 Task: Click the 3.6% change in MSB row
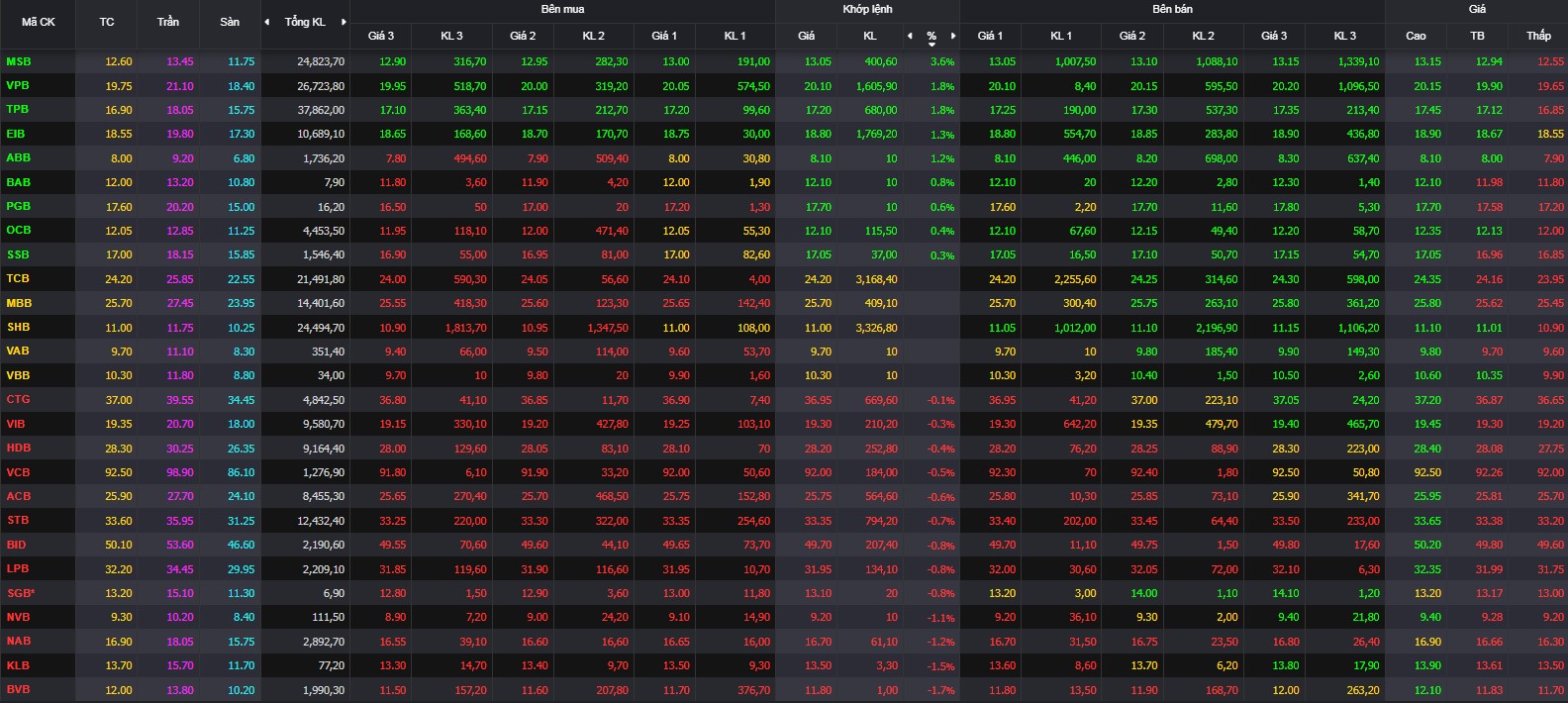coord(942,61)
